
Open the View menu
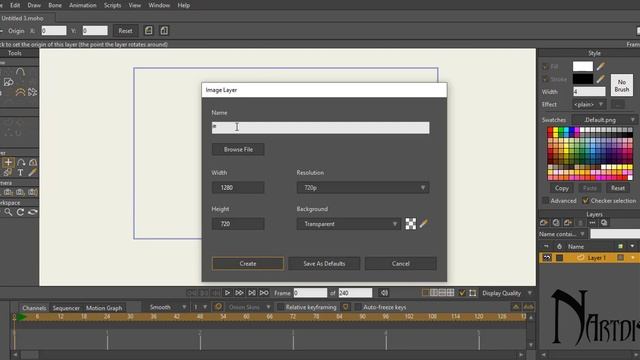(x=135, y=5)
